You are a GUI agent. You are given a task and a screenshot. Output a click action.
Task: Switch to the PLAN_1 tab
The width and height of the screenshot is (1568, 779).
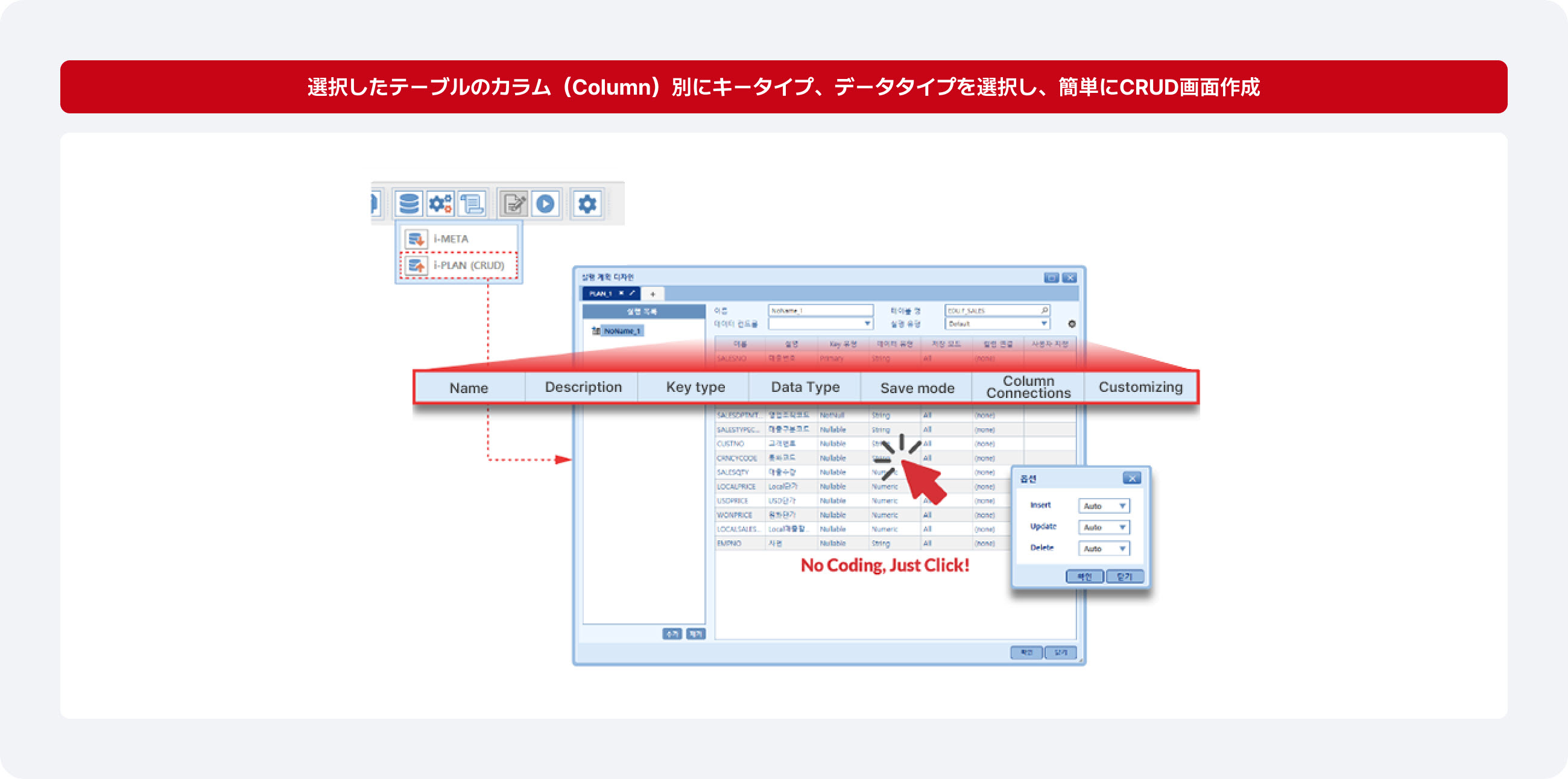(x=600, y=294)
